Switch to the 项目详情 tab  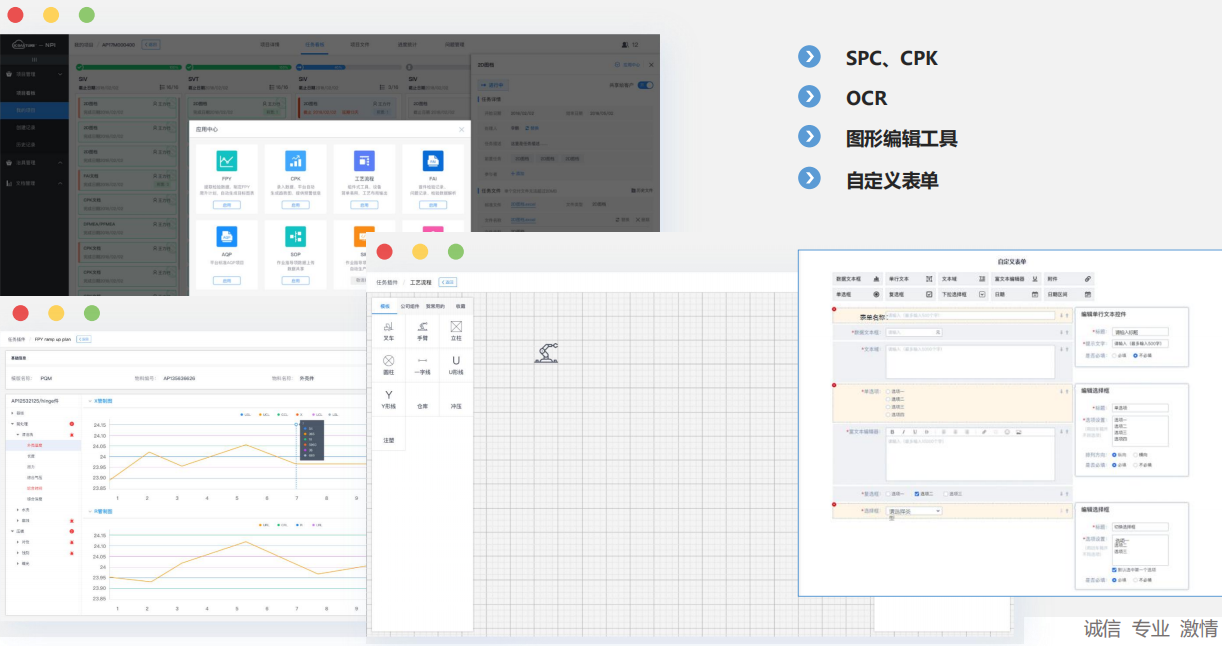270,45
